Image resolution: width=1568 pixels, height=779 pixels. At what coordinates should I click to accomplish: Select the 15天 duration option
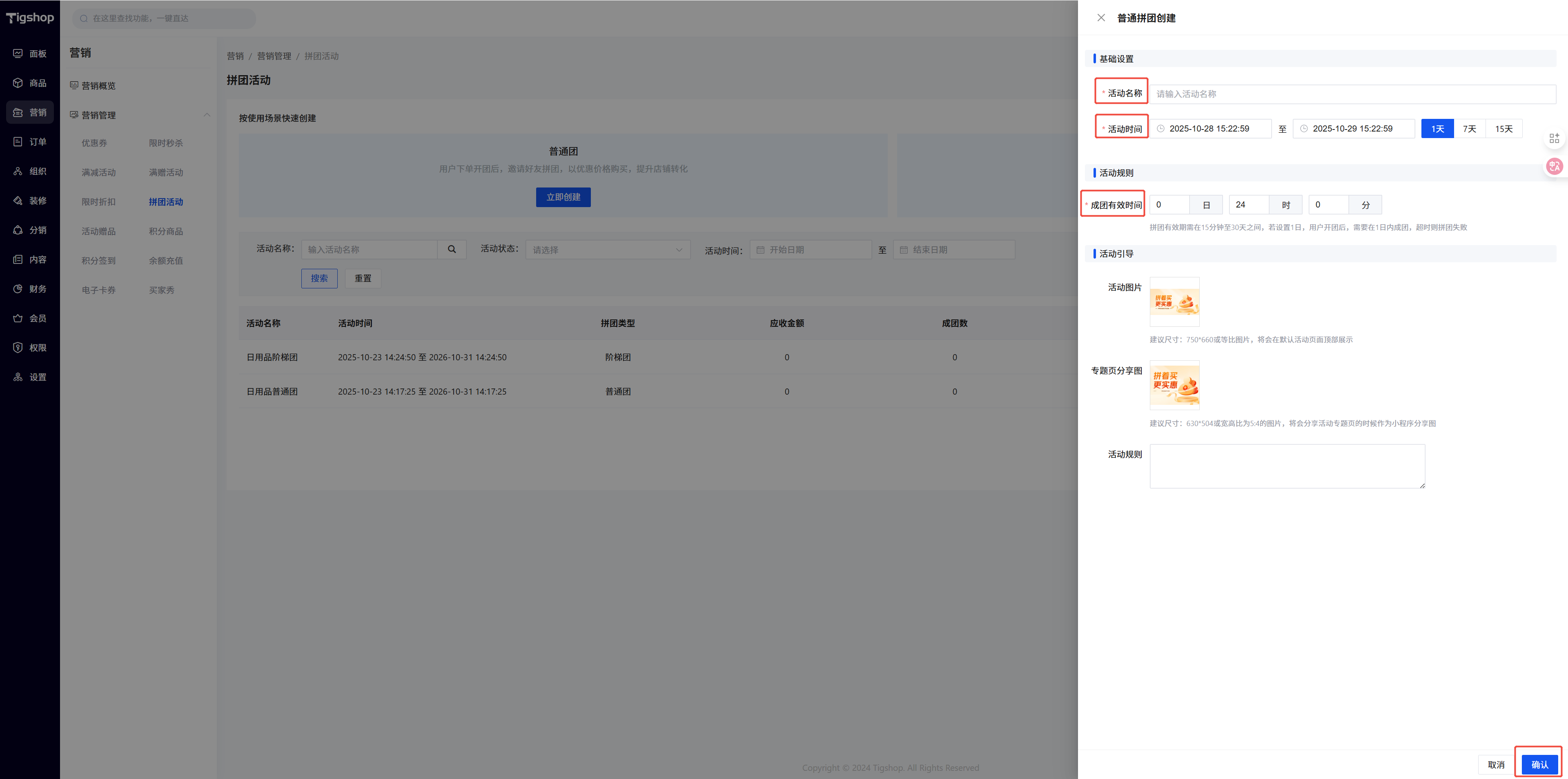pyautogui.click(x=1503, y=129)
